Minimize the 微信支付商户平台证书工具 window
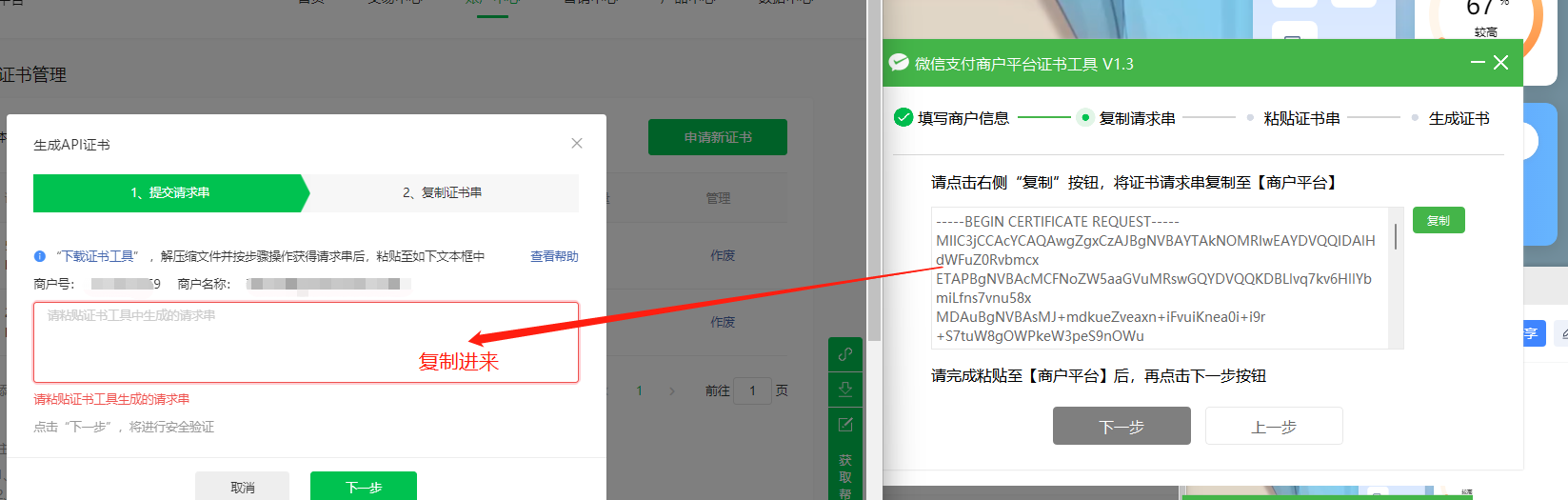 [1478, 63]
